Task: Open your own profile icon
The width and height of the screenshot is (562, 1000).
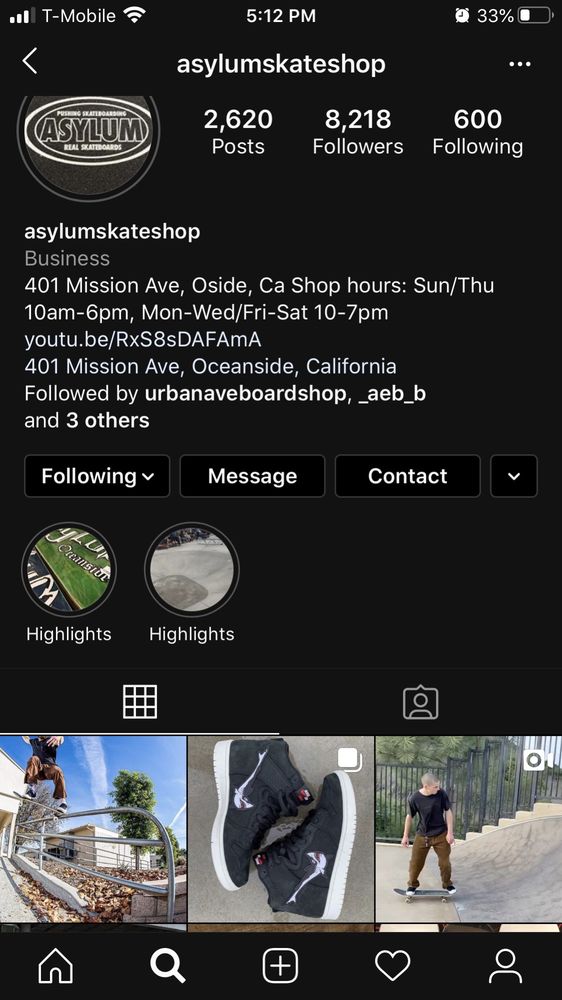Action: coord(505,966)
